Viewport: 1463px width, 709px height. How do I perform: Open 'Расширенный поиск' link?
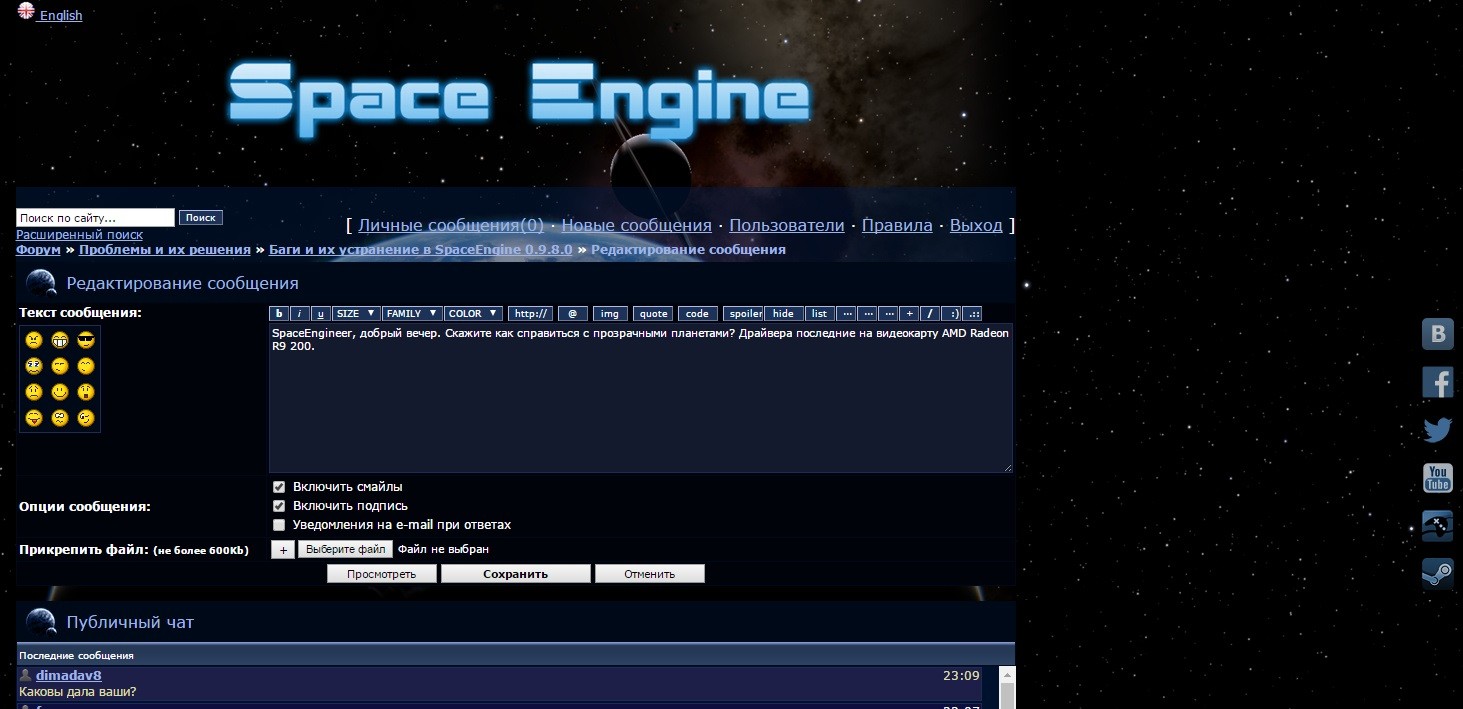coord(79,235)
